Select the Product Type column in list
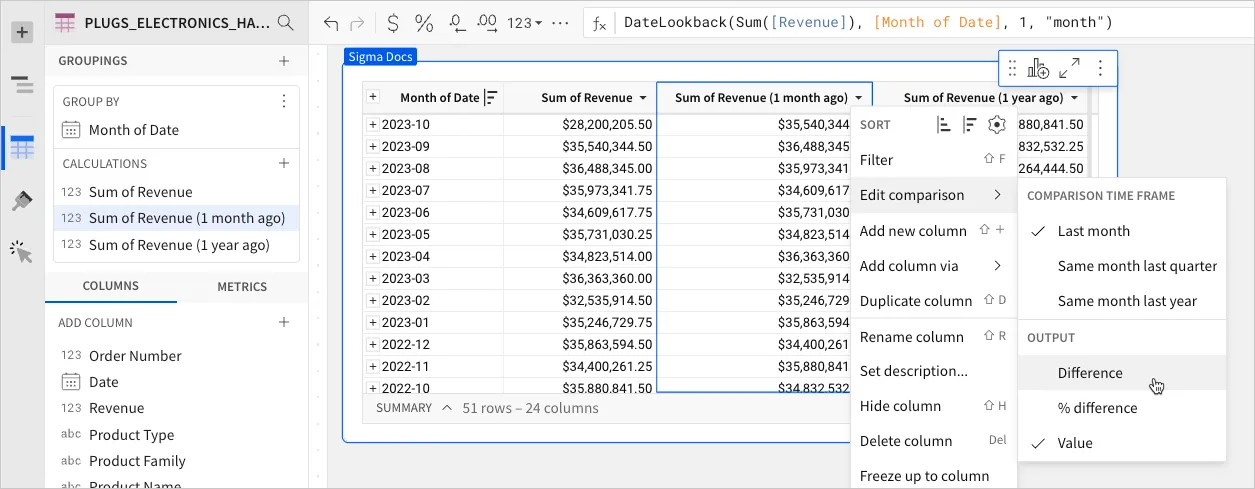 176,435
